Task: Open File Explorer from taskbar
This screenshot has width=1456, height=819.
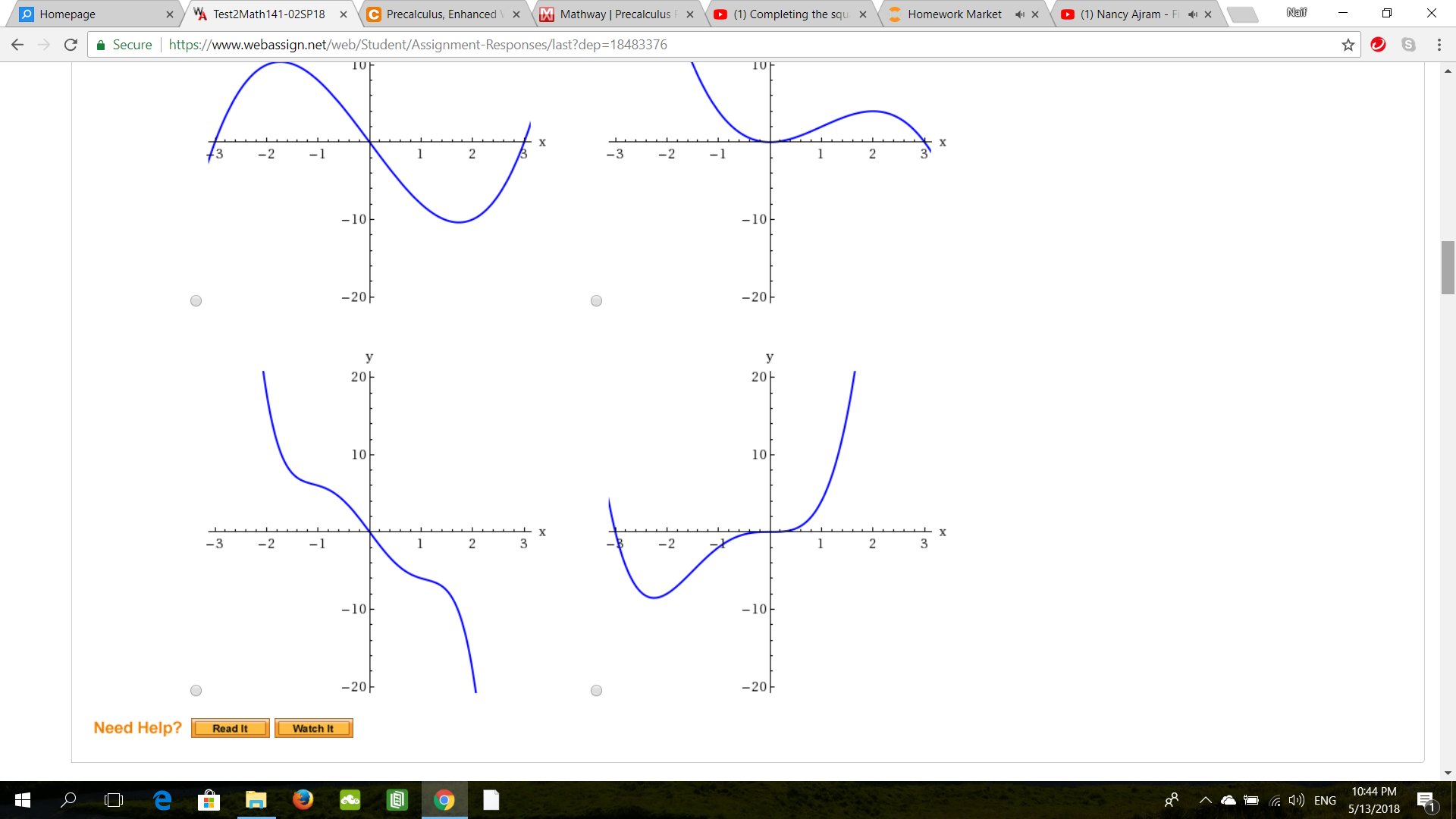Action: coord(256,800)
